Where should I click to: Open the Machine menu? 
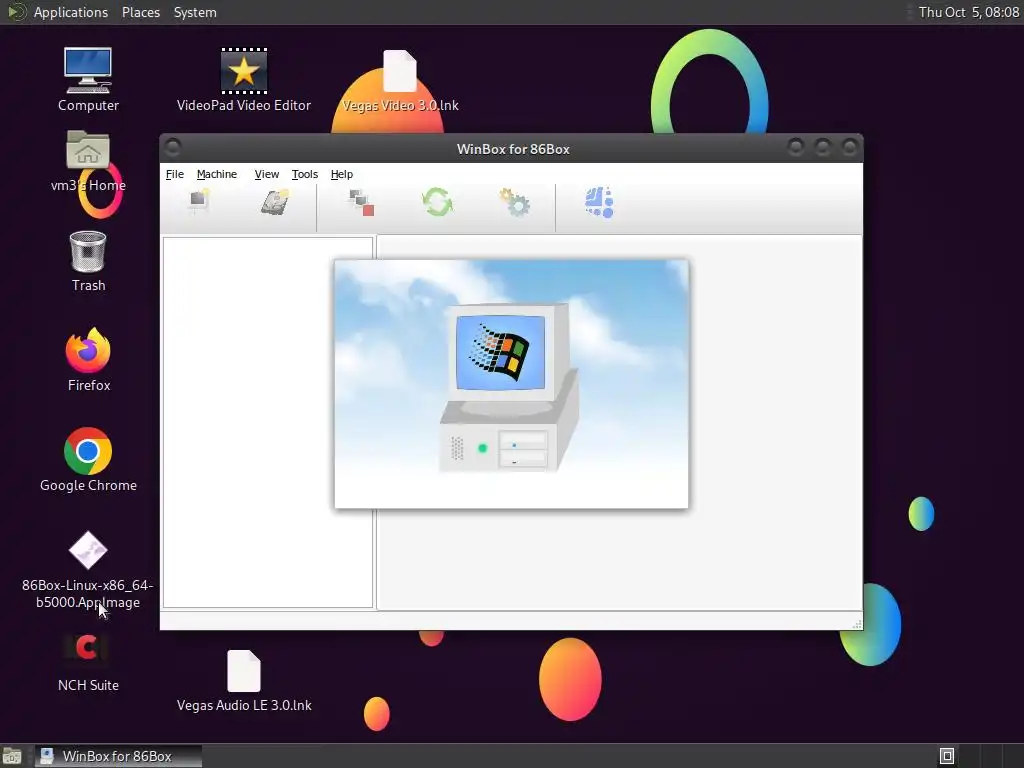(x=216, y=174)
